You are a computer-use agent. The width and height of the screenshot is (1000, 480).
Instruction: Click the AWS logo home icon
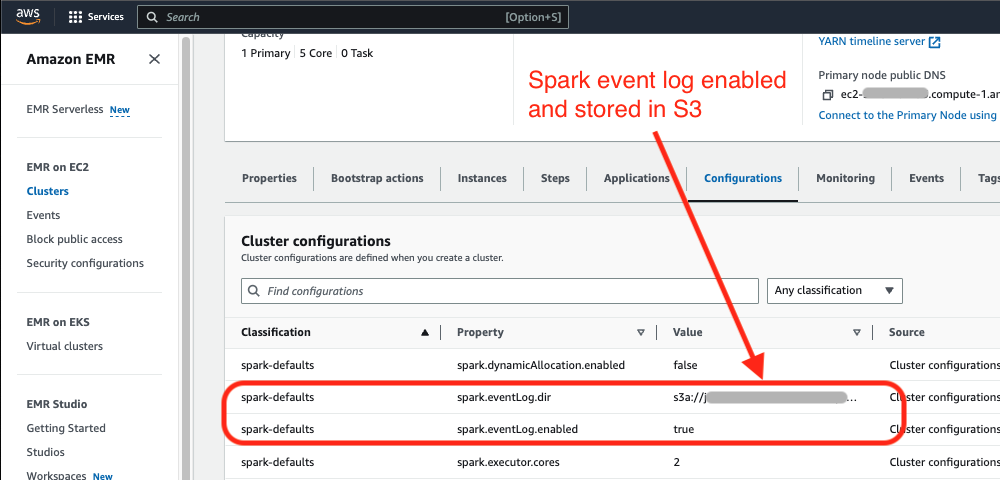tap(28, 17)
